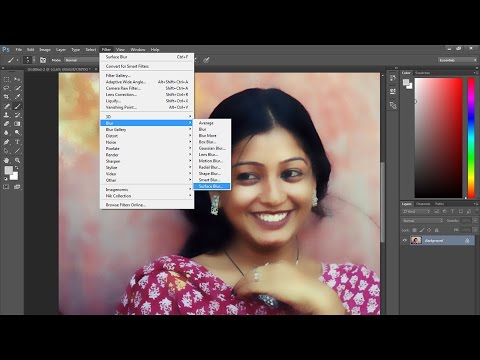Change screen mode from toolbox bottom

(x=17, y=187)
